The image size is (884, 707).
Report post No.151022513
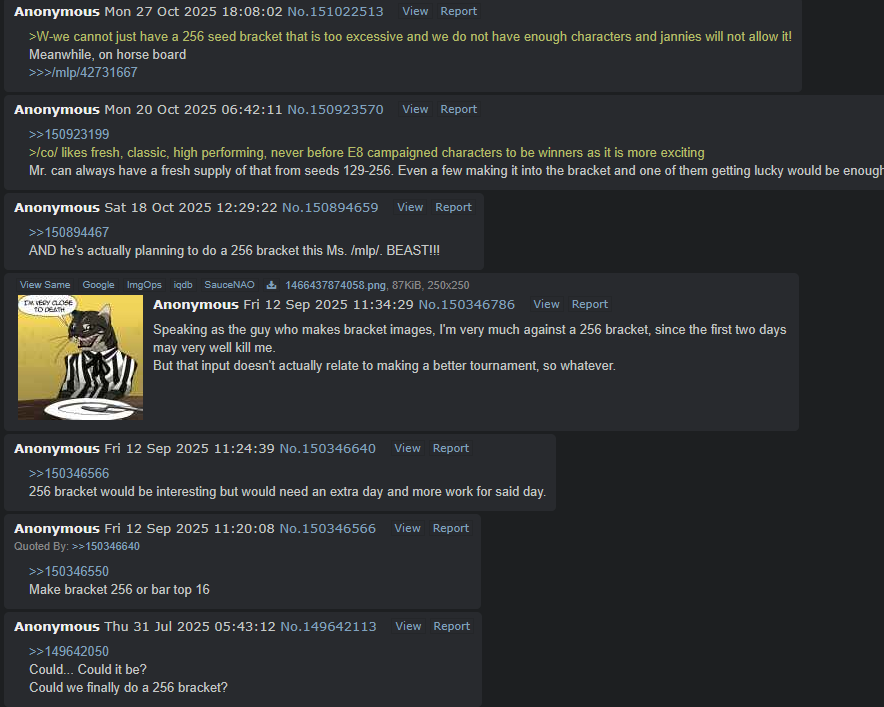(458, 11)
